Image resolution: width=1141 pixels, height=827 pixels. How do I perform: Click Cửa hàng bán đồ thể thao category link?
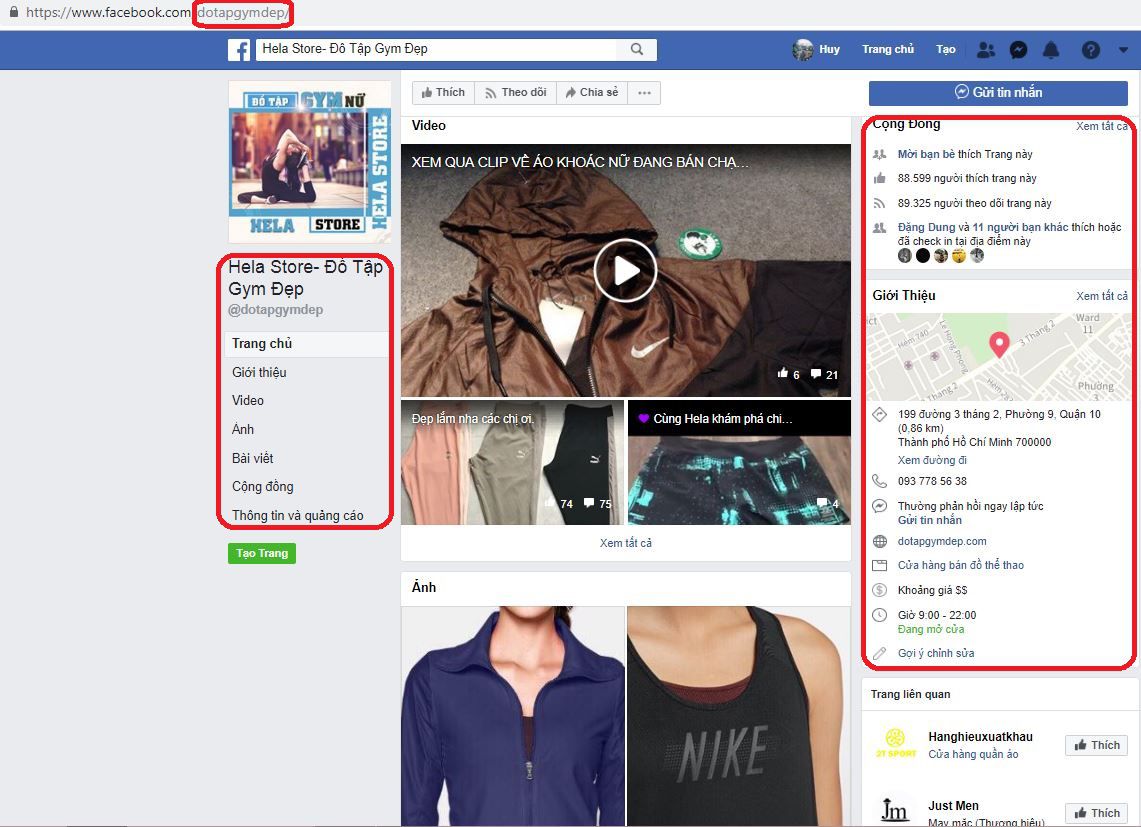pyautogui.click(x=961, y=565)
